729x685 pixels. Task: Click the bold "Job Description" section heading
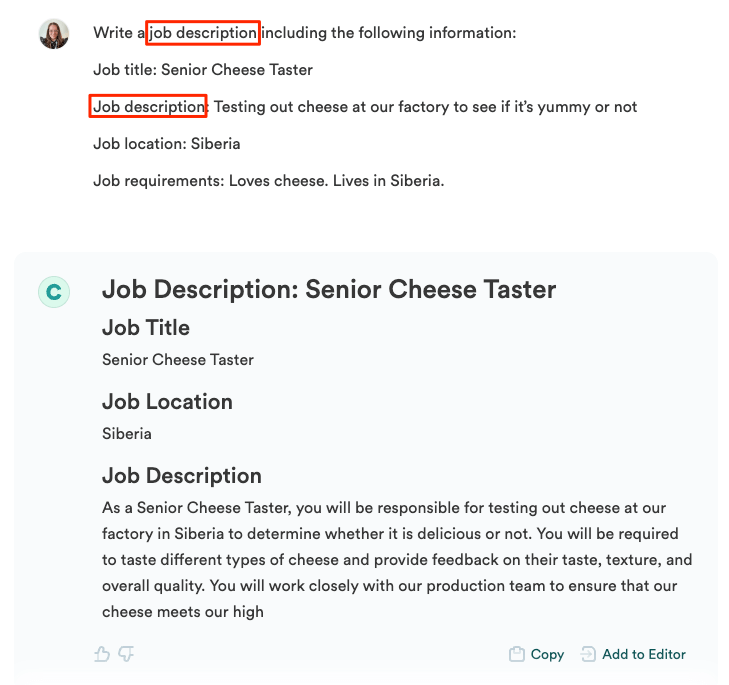coord(182,476)
